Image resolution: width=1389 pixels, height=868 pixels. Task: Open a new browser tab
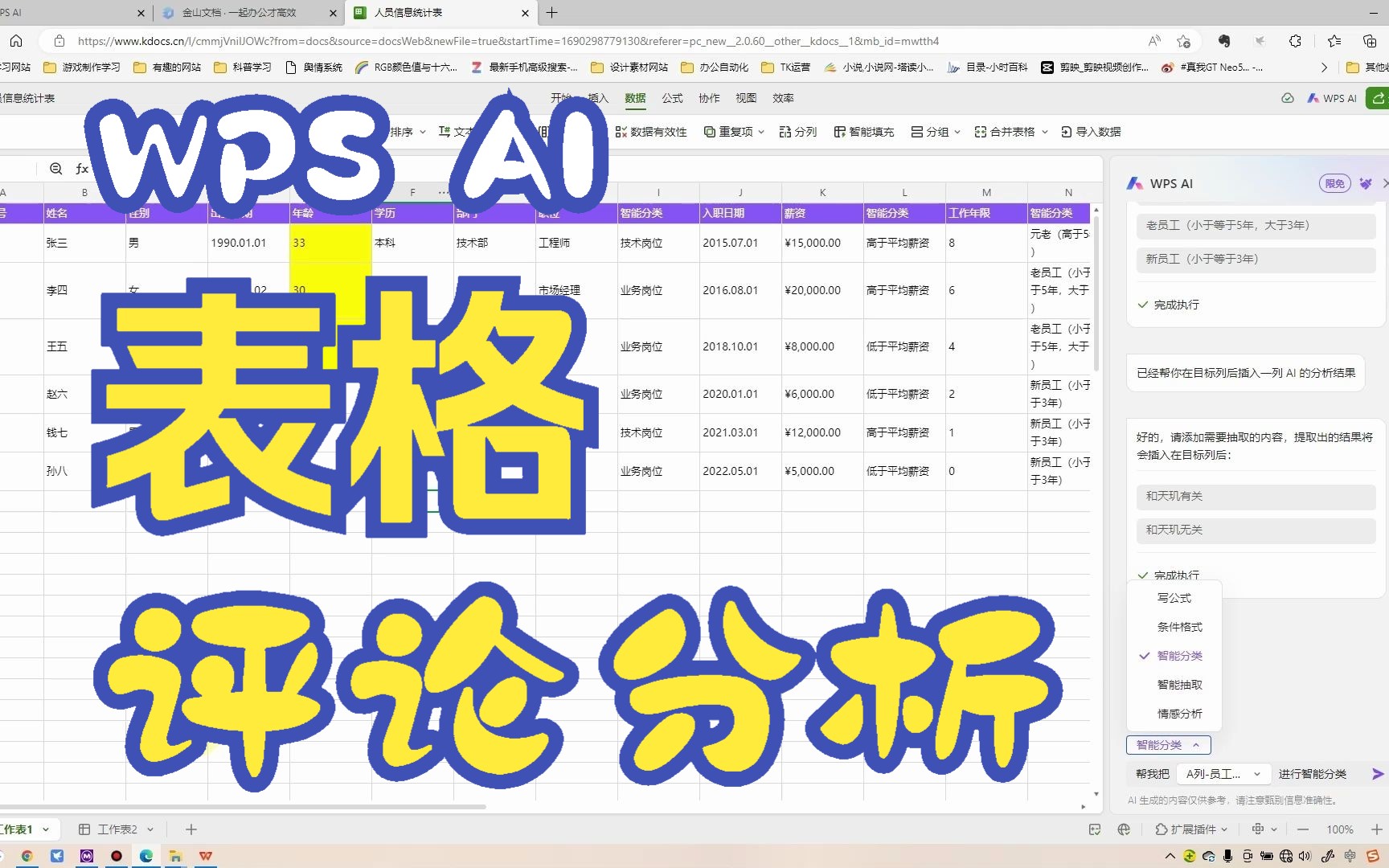[x=552, y=12]
